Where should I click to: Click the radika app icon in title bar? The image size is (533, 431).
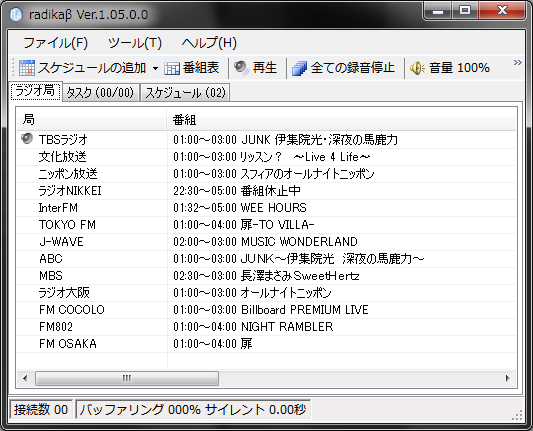16,14
